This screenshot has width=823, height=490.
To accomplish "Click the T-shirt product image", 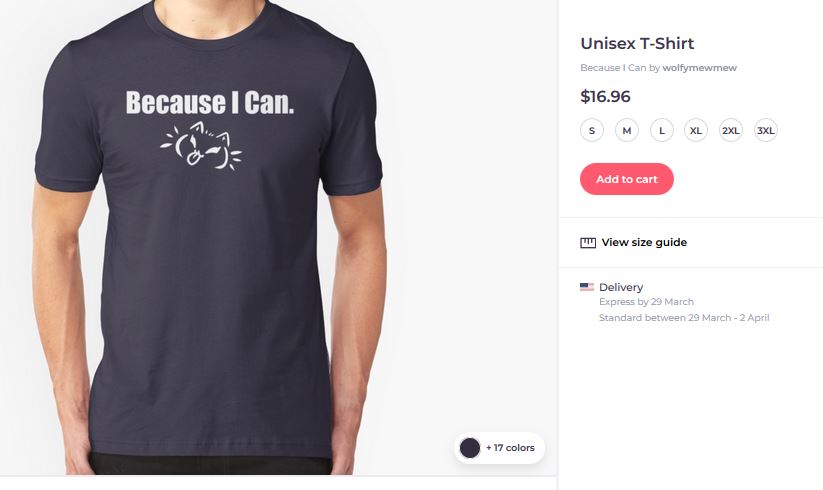I will click(x=210, y=237).
